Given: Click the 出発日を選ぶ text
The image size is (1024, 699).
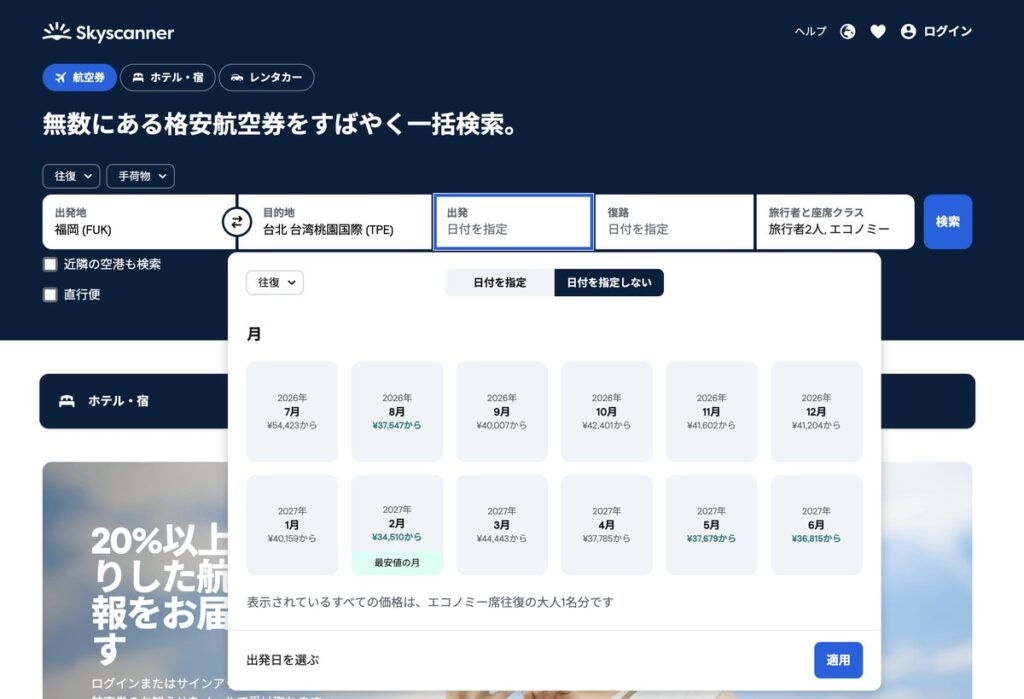Looking at the screenshot, I should click(x=283, y=660).
